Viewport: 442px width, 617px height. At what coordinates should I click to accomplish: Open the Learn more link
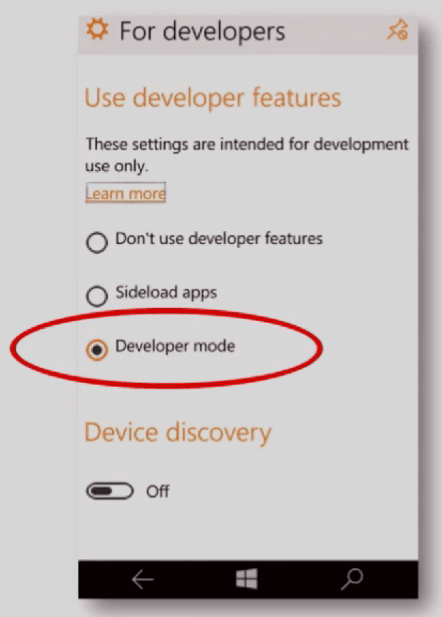[126, 193]
